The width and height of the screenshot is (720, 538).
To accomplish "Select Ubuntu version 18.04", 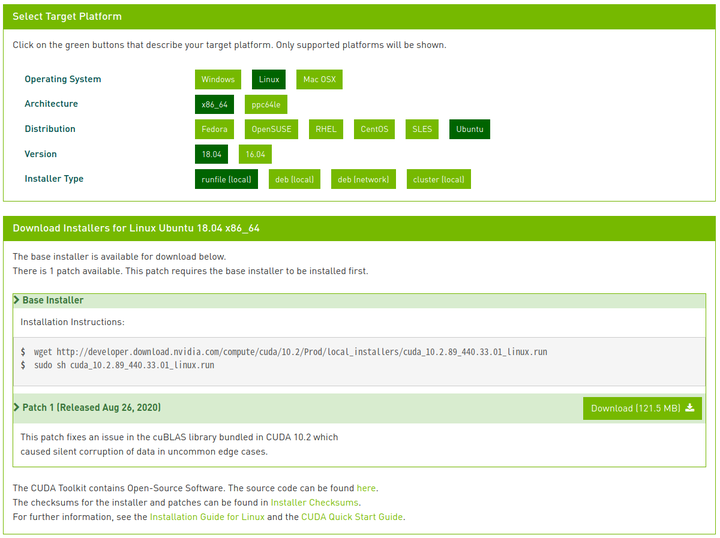I will coord(211,154).
